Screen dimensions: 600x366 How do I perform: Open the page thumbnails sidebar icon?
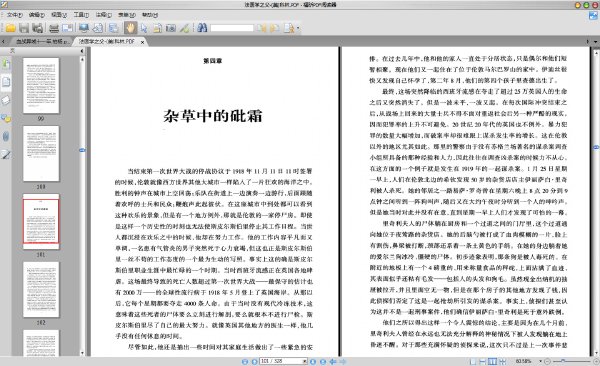(x=6, y=82)
